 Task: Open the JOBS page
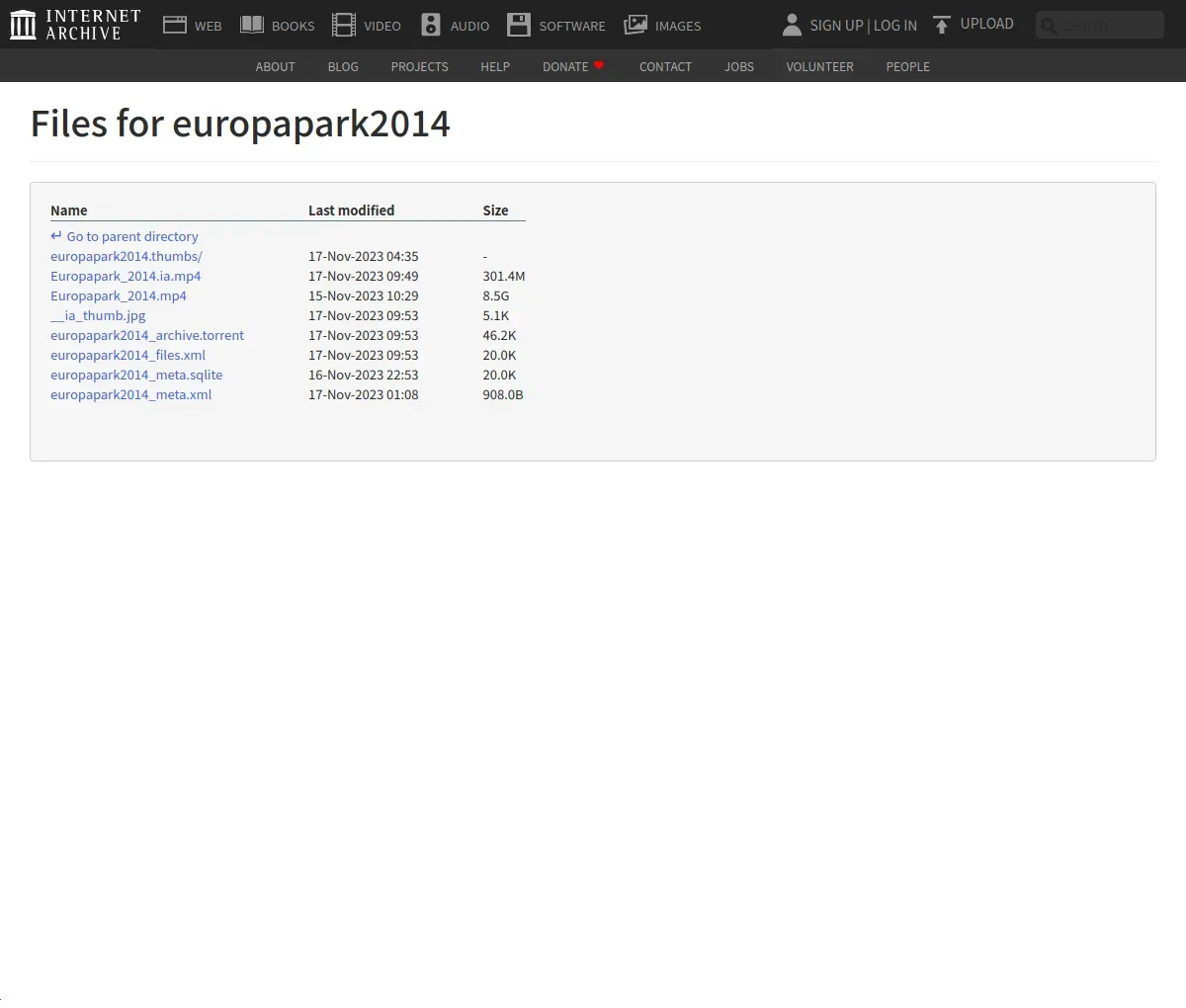tap(739, 67)
